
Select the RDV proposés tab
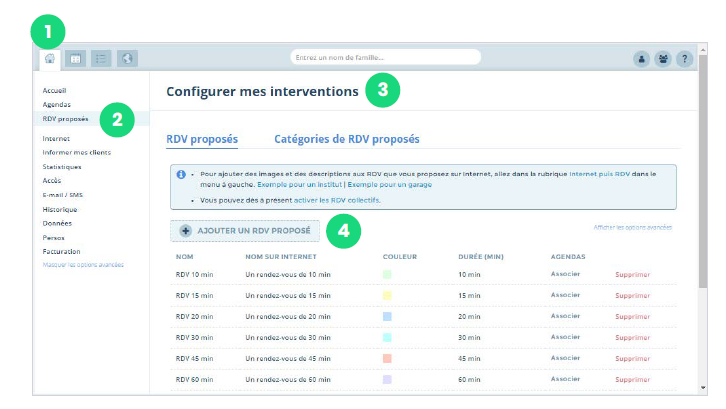201,139
